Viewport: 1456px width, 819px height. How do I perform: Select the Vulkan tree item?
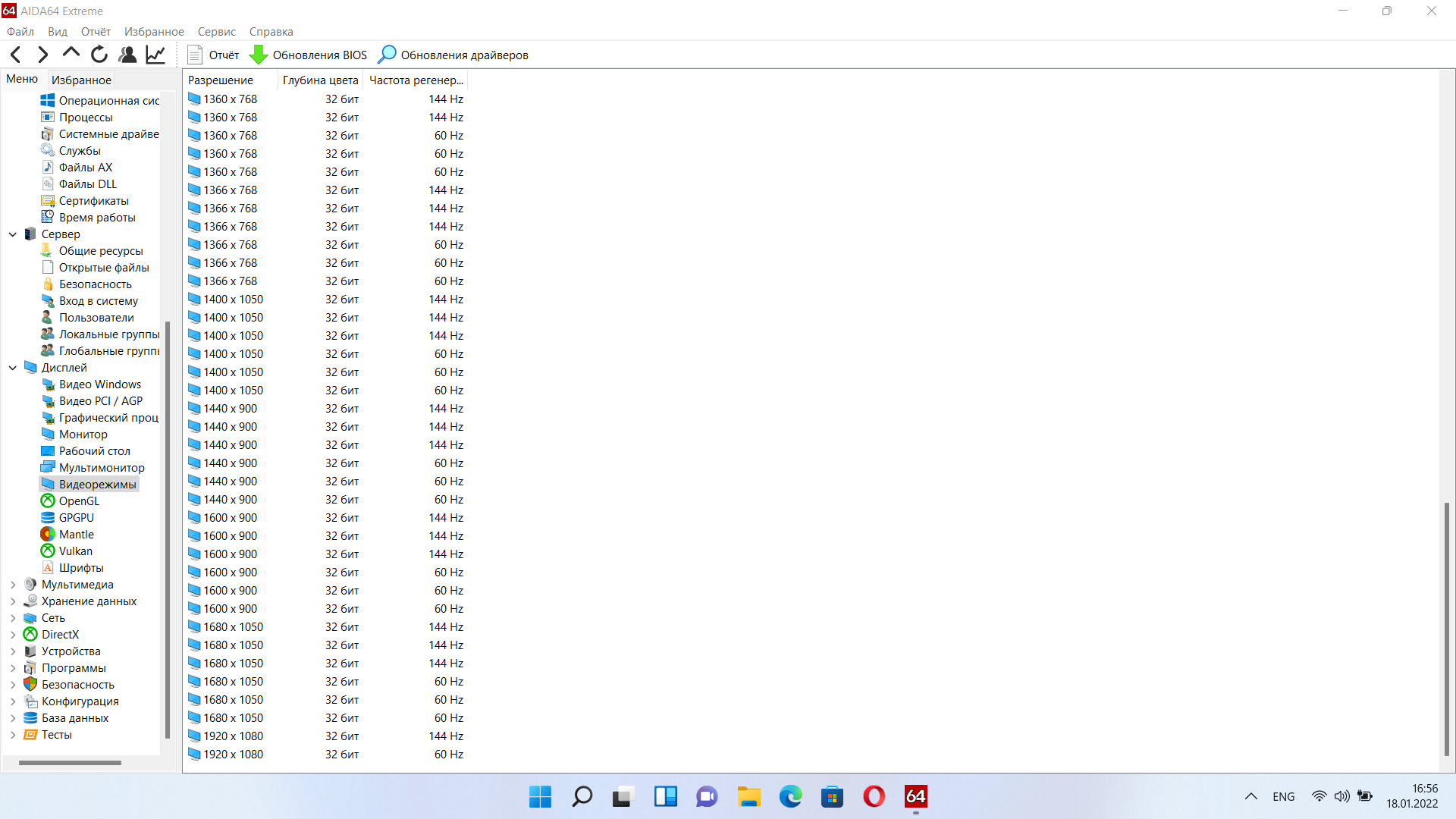(x=76, y=551)
